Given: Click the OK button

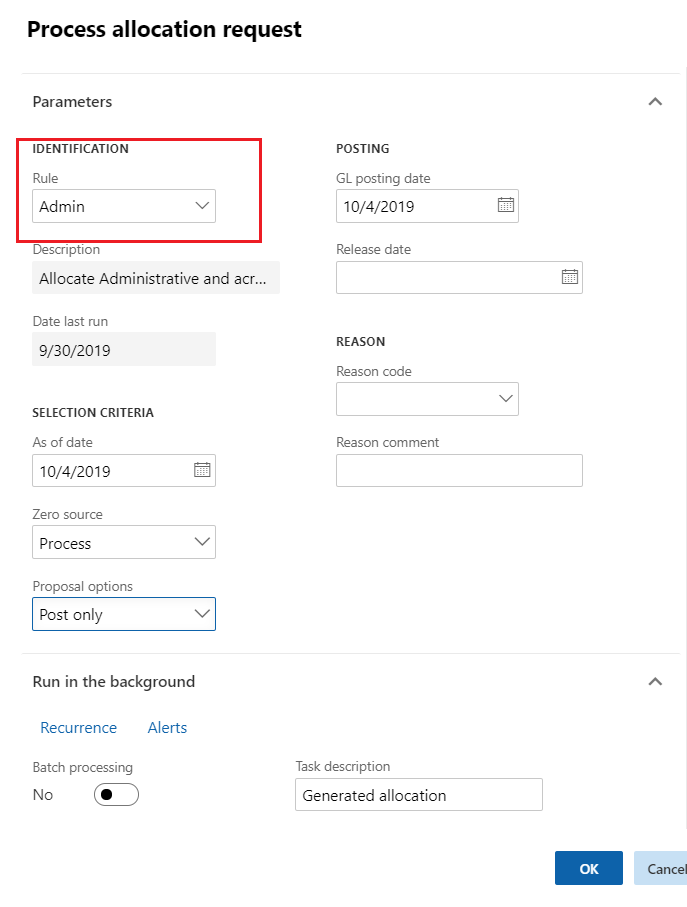Looking at the screenshot, I should point(588,868).
